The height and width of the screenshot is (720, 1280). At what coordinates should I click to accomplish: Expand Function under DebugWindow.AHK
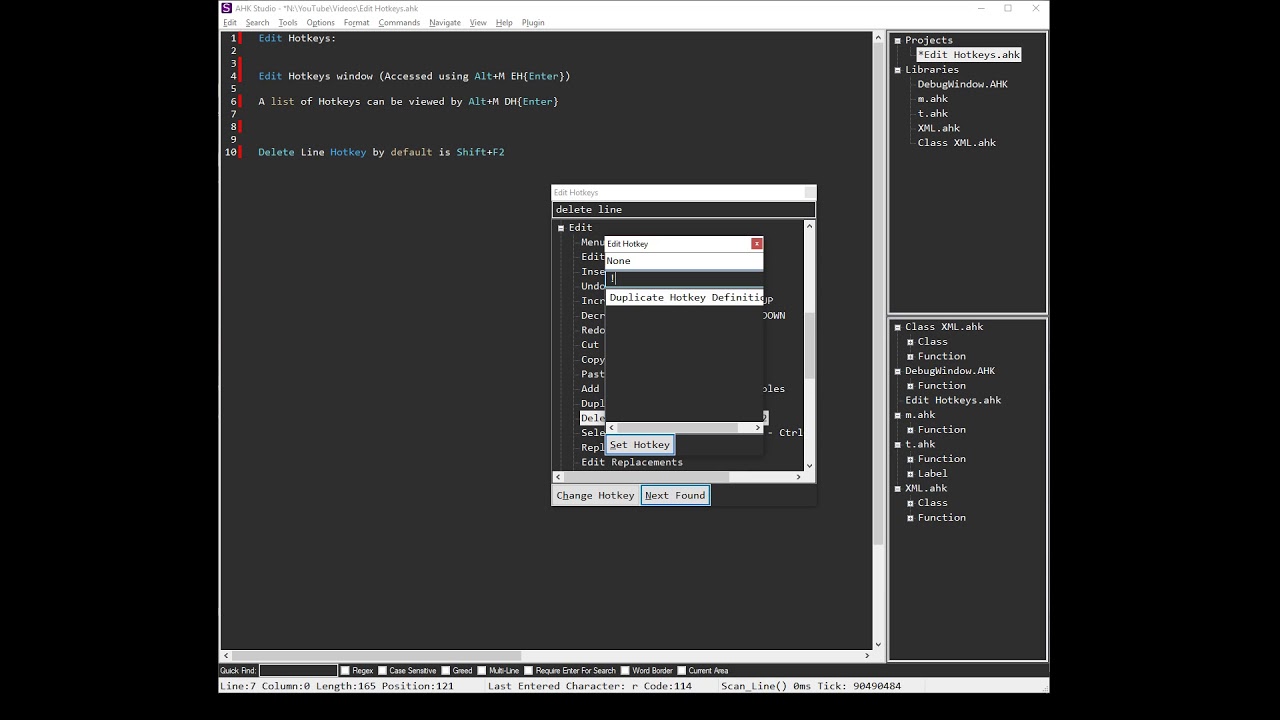pyautogui.click(x=910, y=386)
